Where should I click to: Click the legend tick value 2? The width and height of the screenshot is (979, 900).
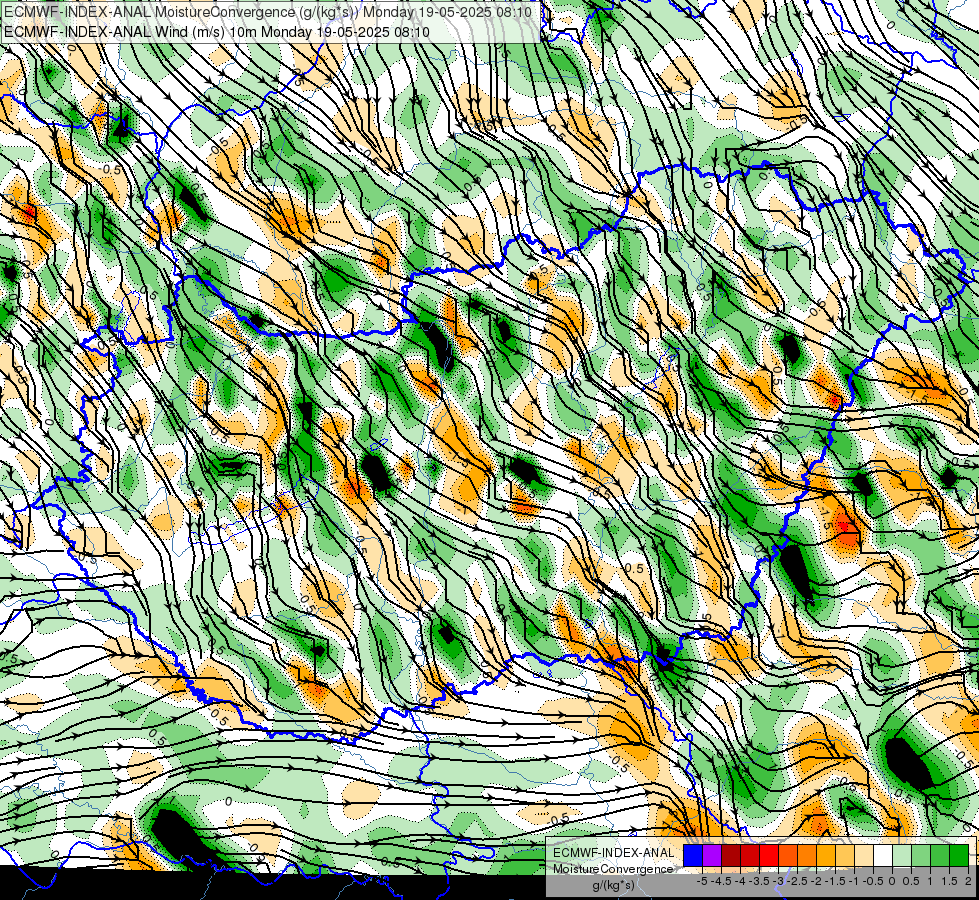tap(968, 881)
